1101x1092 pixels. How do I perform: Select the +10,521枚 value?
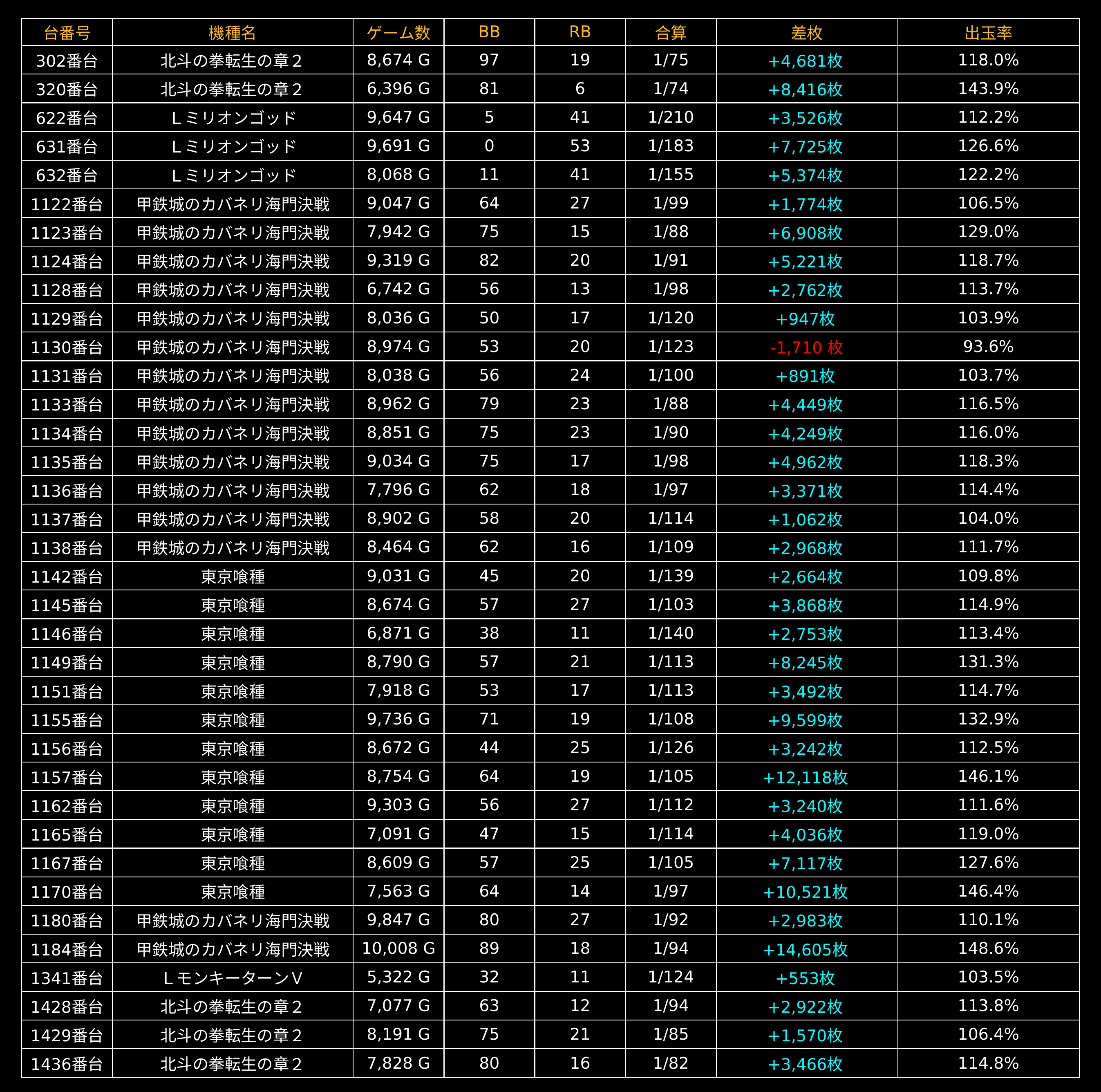pos(805,891)
